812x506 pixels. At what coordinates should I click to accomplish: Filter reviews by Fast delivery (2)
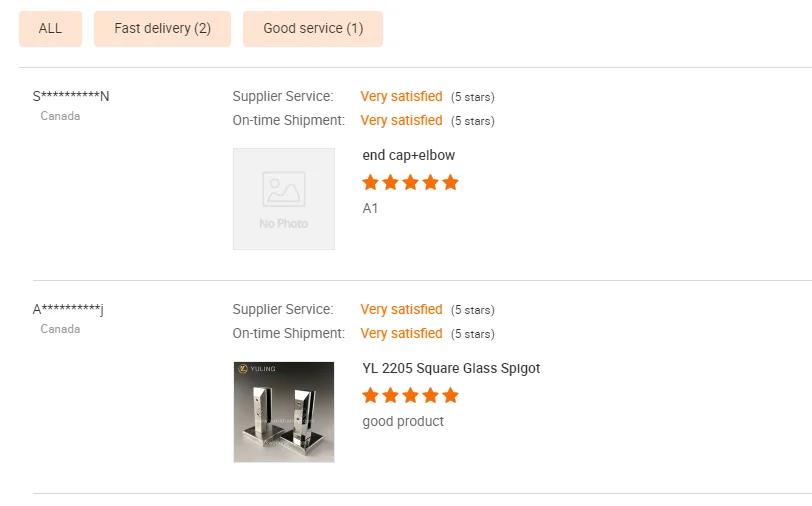(162, 28)
